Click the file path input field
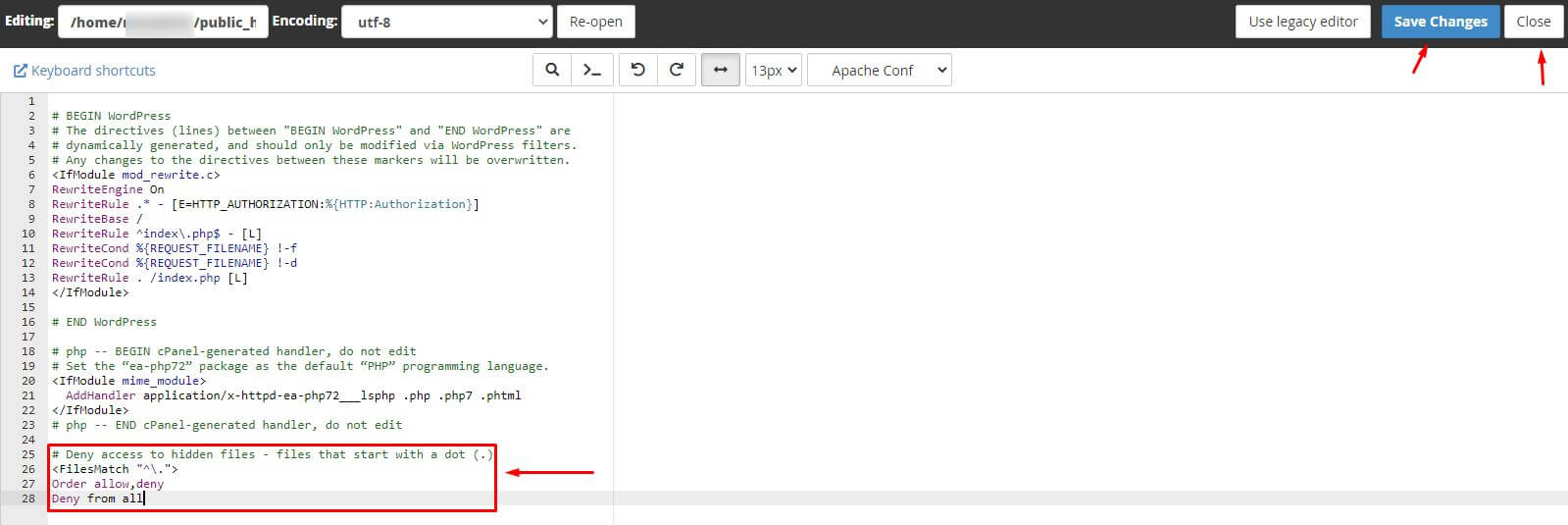The image size is (1568, 525). coord(163,22)
